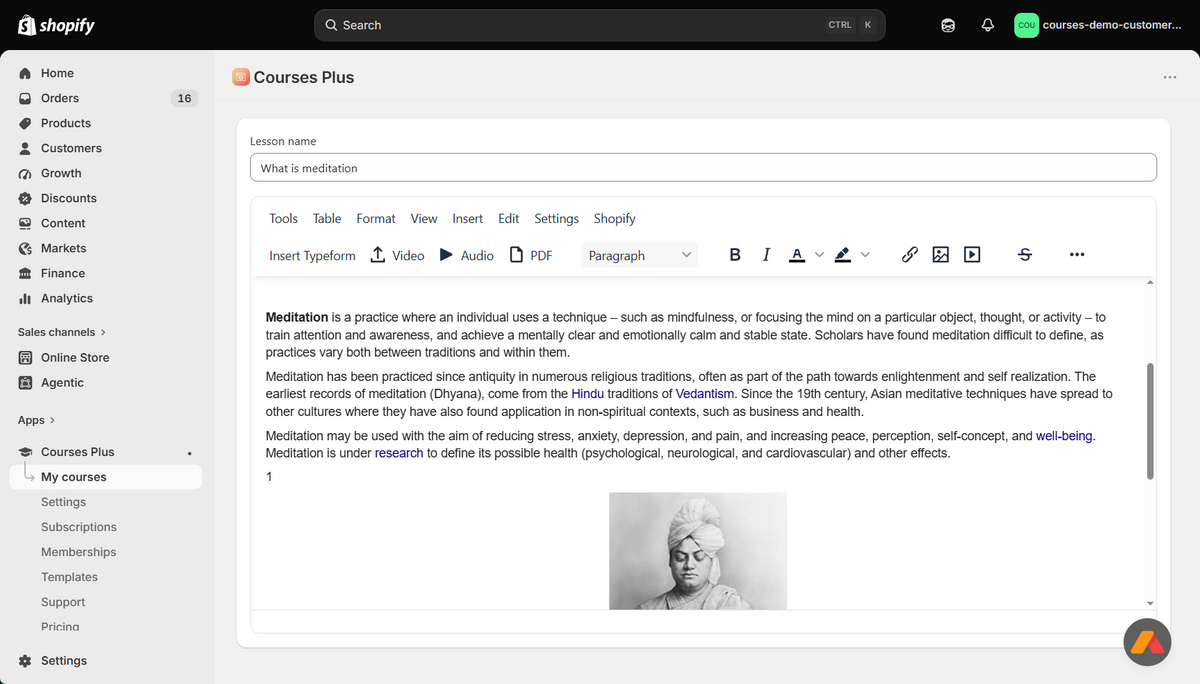This screenshot has height=684, width=1200.
Task: Open the text color picker arrow
Action: pos(819,255)
